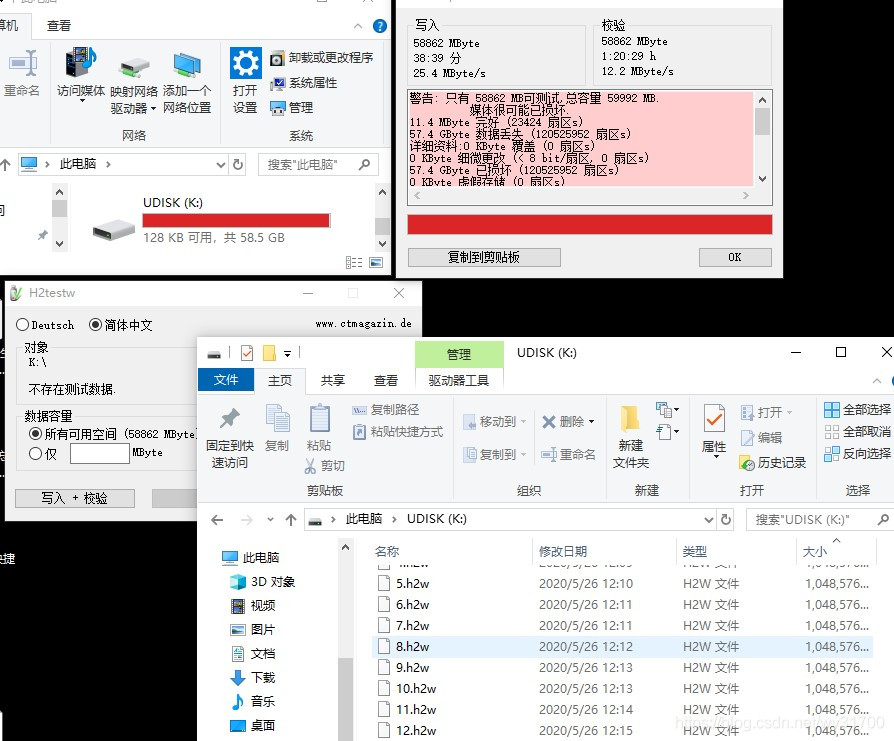Click OK in the H2testw results dialog
This screenshot has height=741, width=894.
pos(735,258)
